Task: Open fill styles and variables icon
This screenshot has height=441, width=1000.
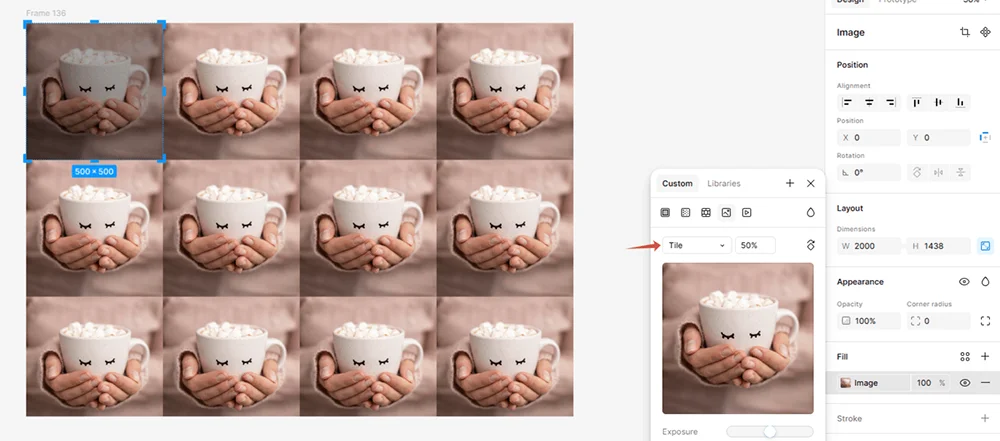Action: tap(965, 357)
